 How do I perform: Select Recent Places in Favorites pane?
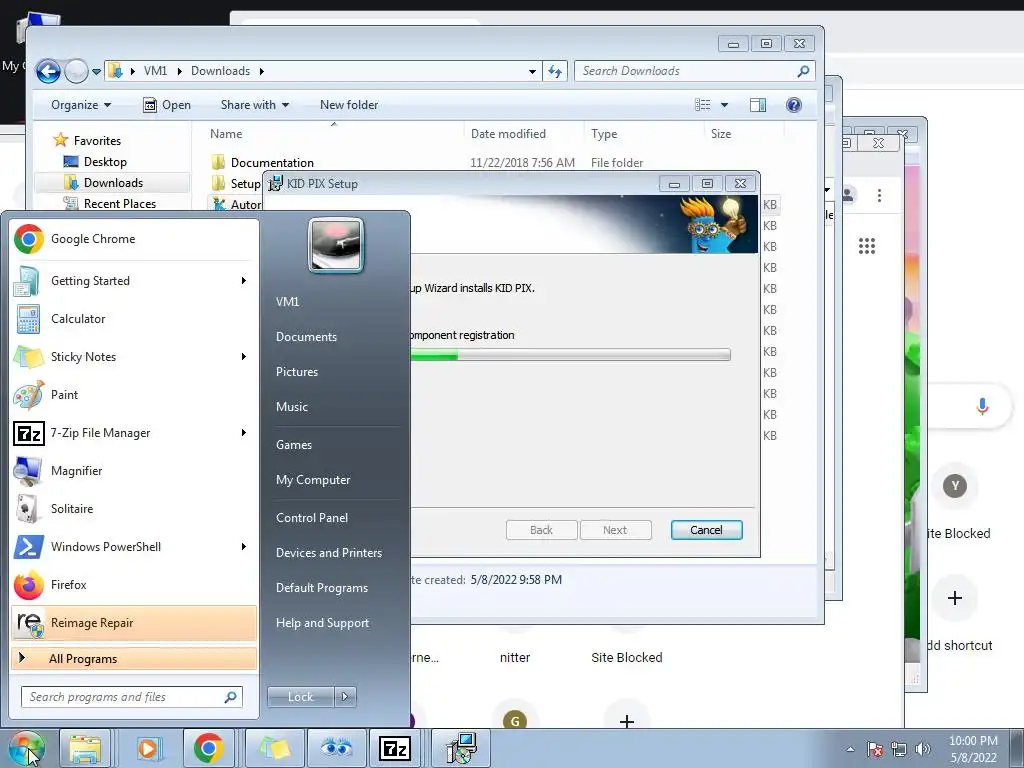120,204
